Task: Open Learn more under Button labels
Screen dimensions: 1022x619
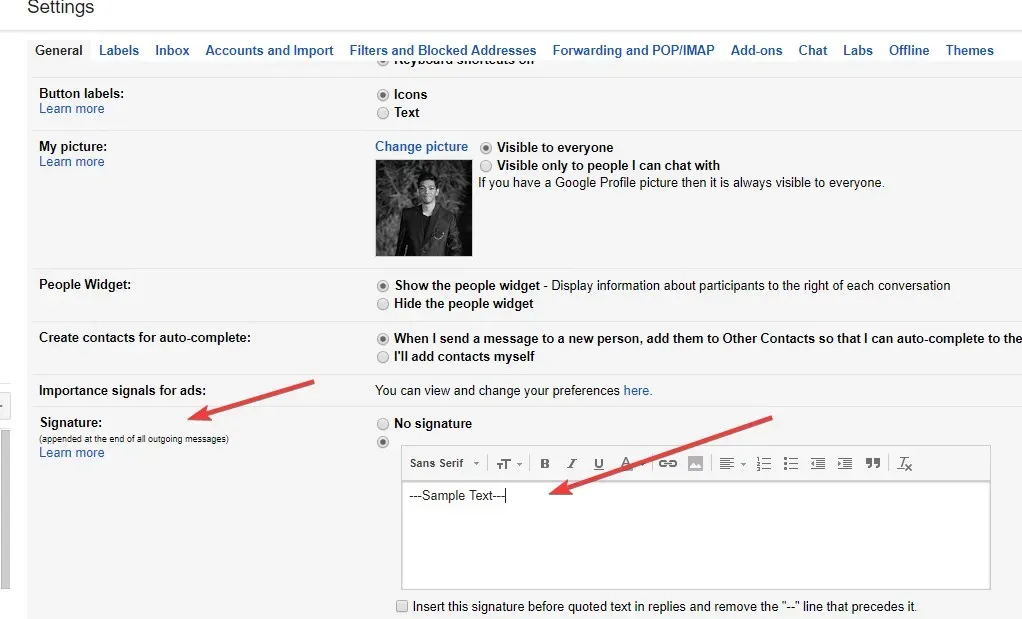Action: [72, 109]
